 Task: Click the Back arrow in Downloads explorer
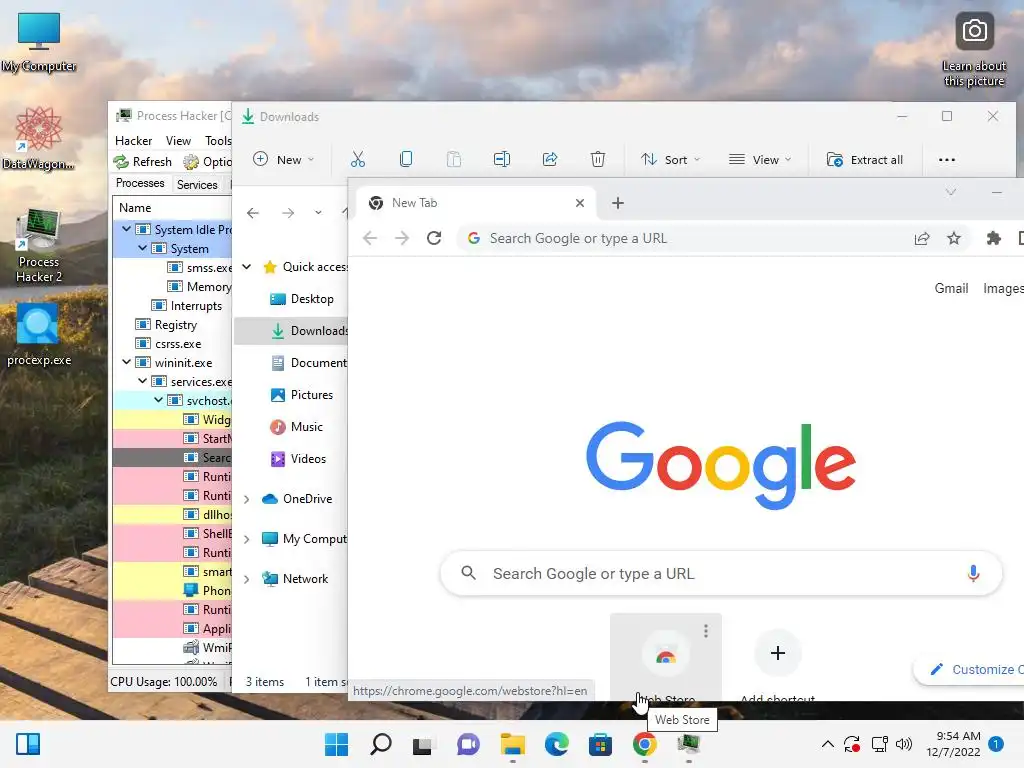click(253, 213)
